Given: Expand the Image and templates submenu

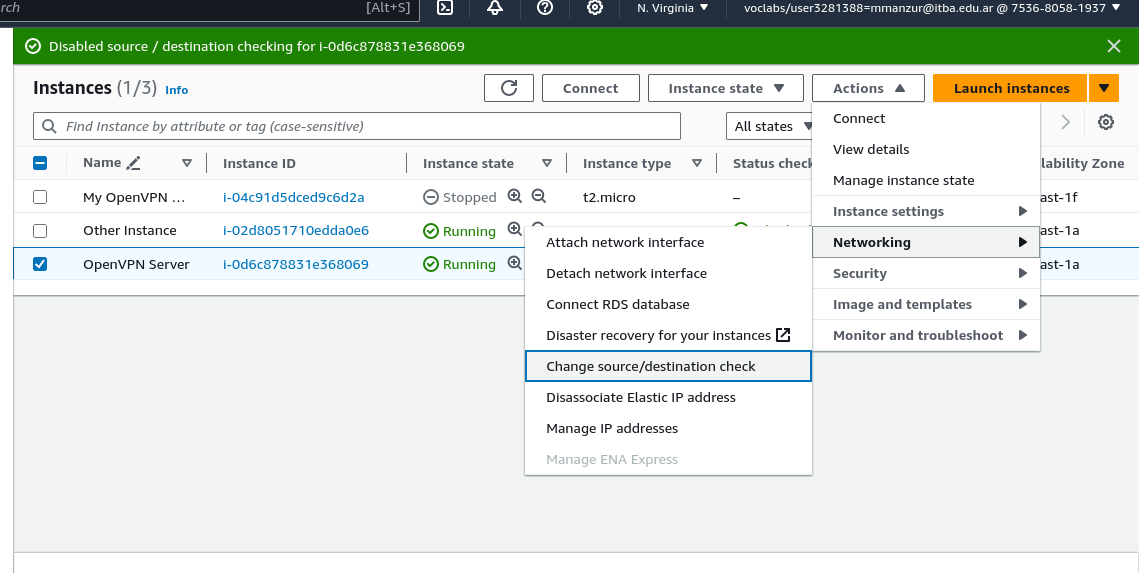Looking at the screenshot, I should (x=925, y=304).
